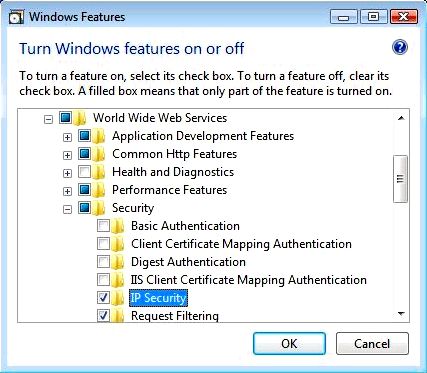Click the Basic Authentication folder icon
This screenshot has height=373, width=427.
[118, 226]
